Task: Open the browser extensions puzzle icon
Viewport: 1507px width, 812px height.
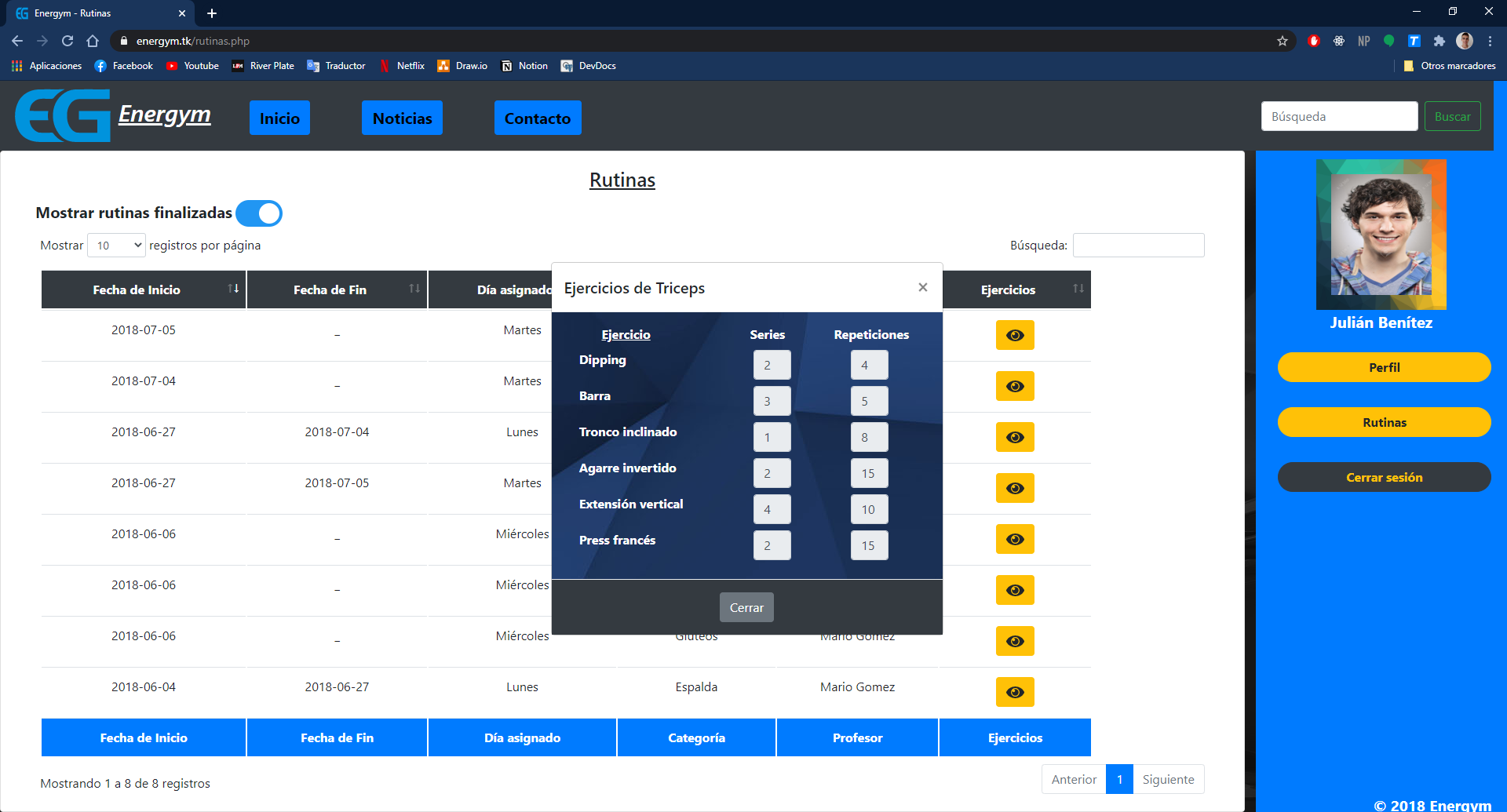Action: [x=1439, y=41]
